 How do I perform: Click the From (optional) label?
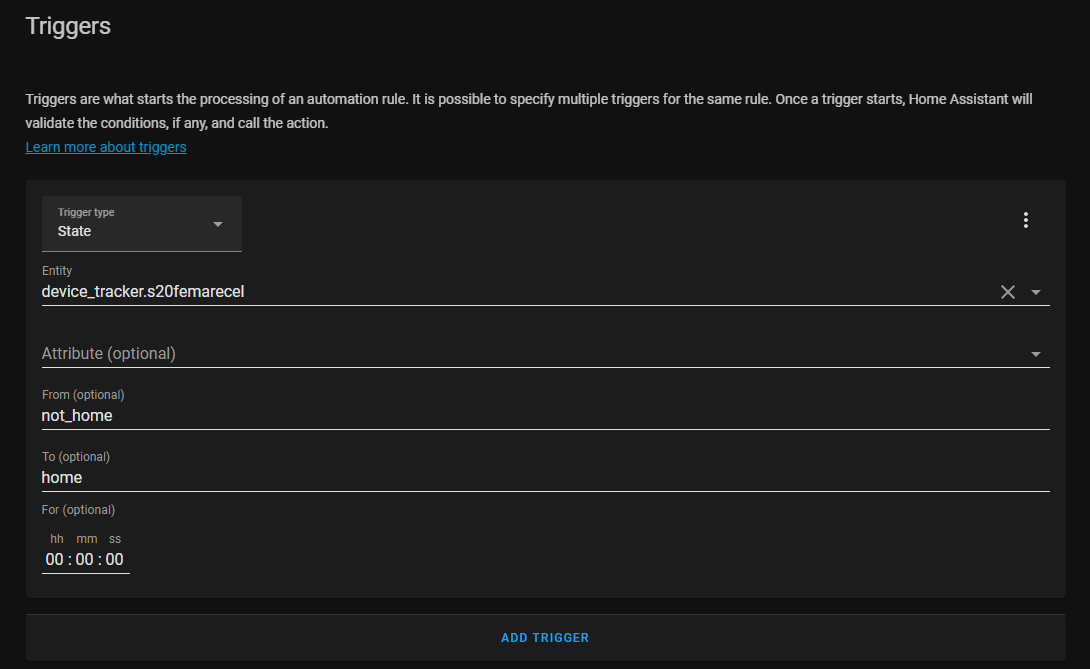point(83,395)
